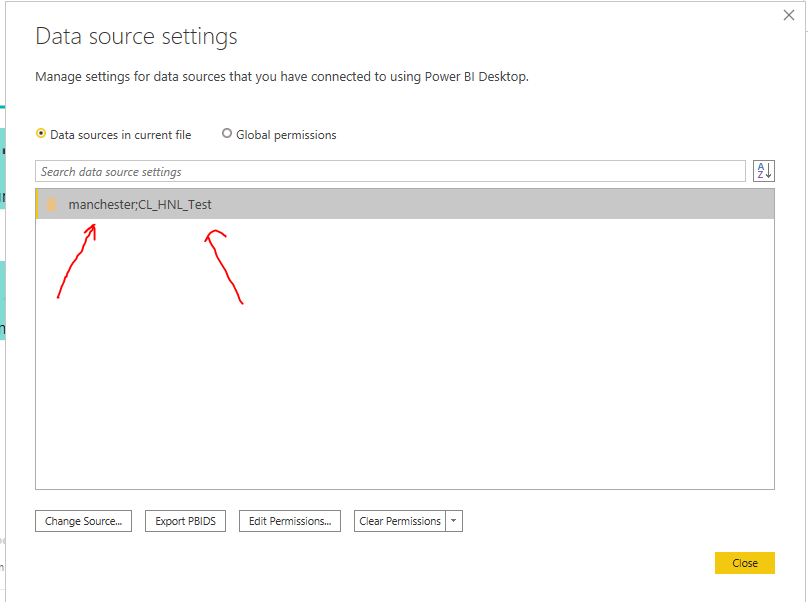Select manchester;CL_HNL_Test data source entry
This screenshot has width=808, height=602.
pyautogui.click(x=405, y=204)
